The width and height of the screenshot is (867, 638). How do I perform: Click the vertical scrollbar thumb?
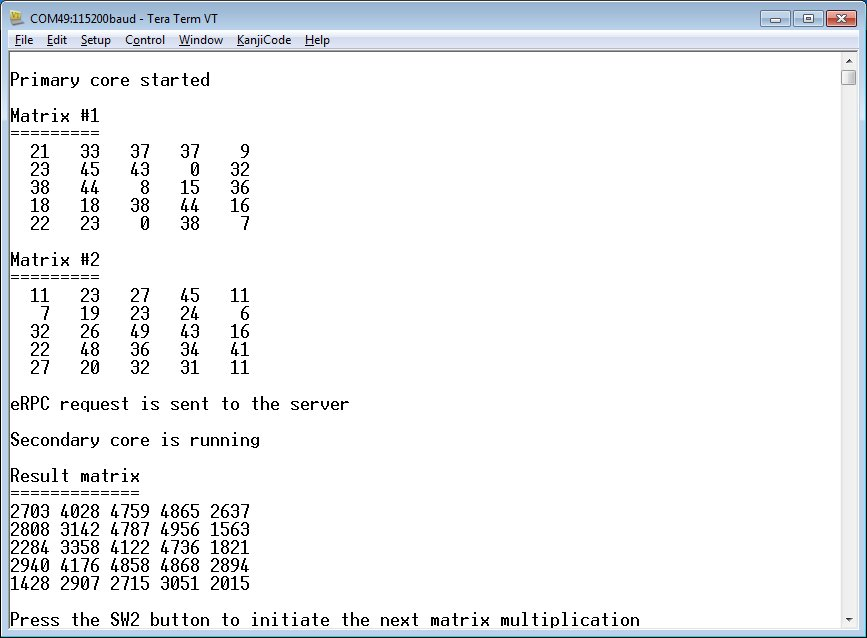pos(848,77)
